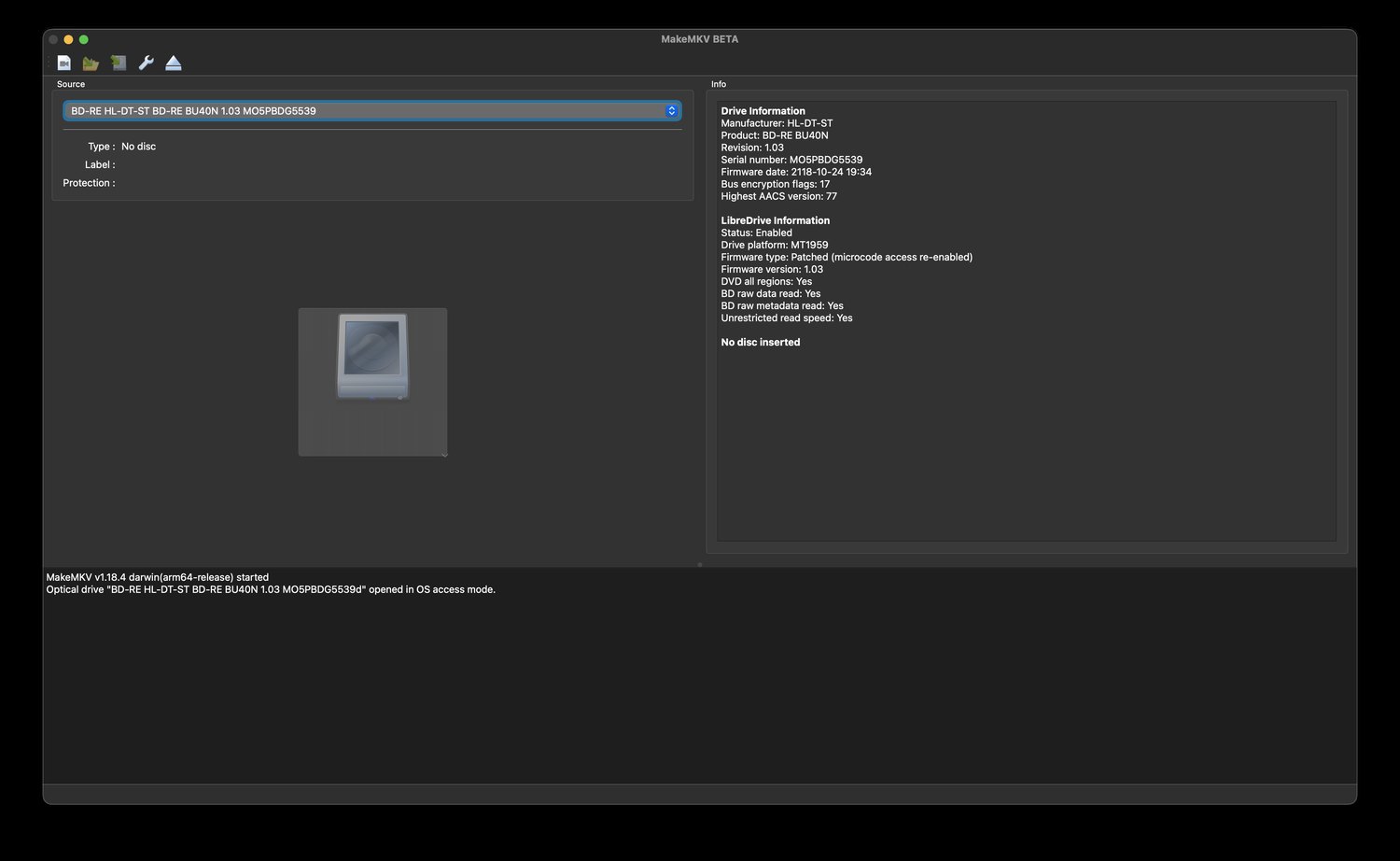The image size is (1400, 861).
Task: Click the splitter handle above the log
Action: pos(700,564)
